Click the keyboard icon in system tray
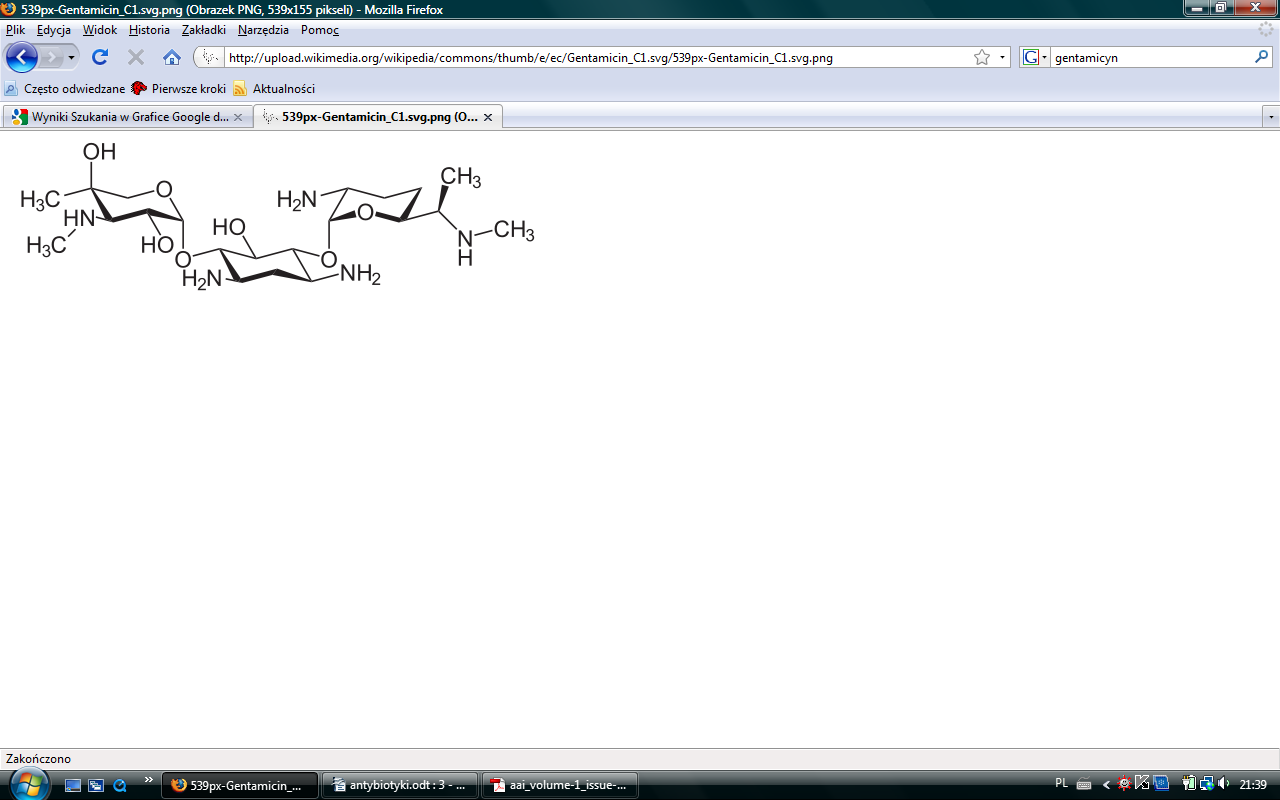 (x=1084, y=785)
